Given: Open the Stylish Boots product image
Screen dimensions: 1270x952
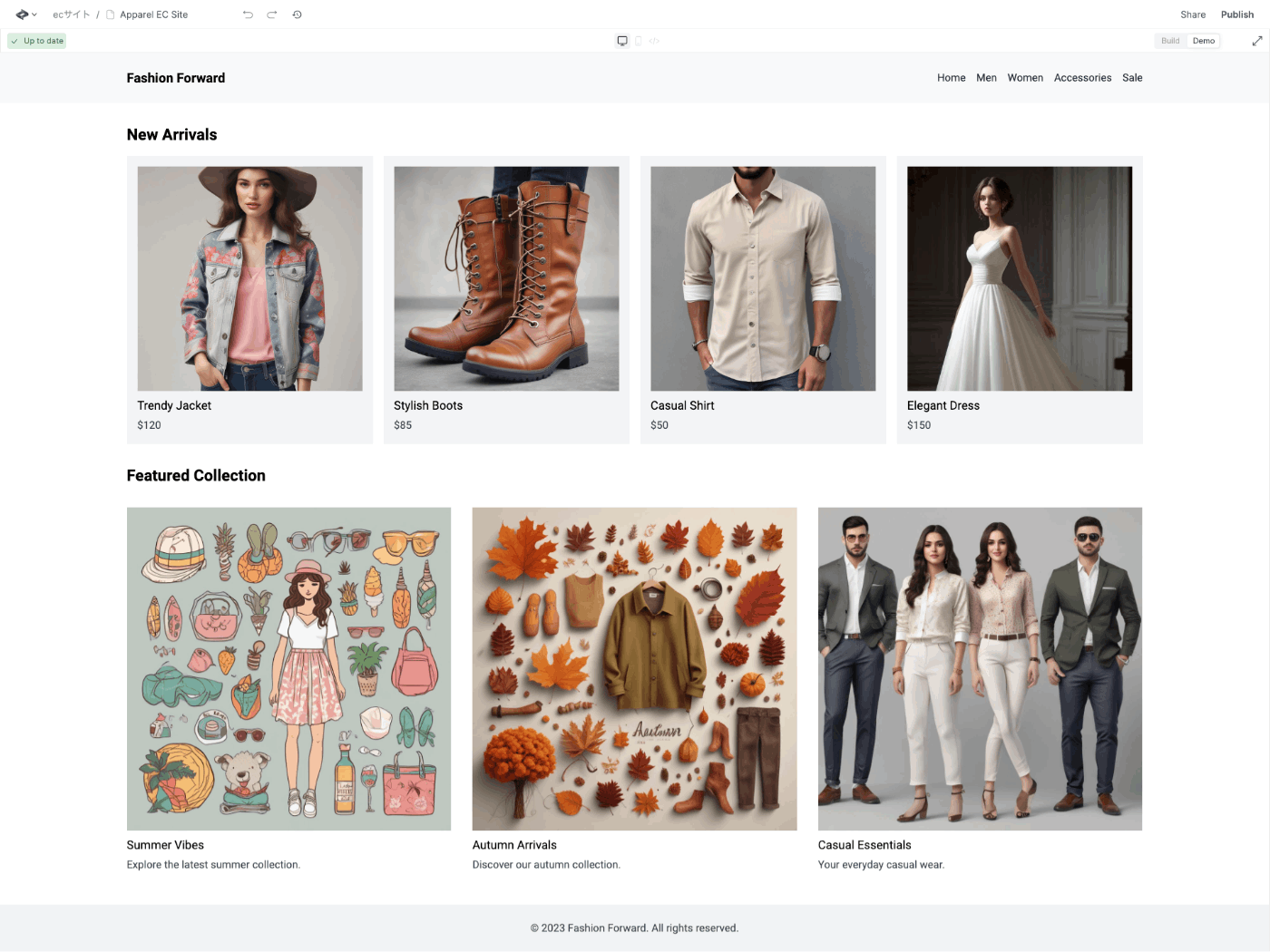Looking at the screenshot, I should 506,278.
